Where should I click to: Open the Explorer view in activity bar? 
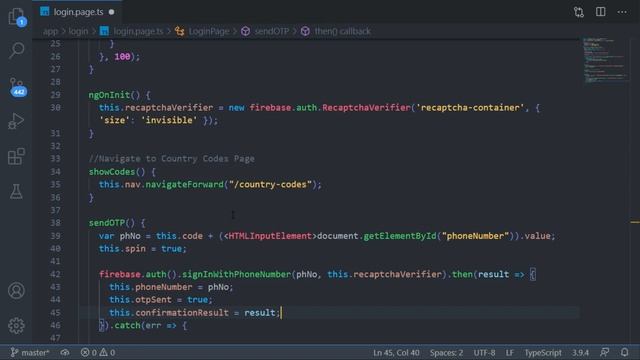(16, 17)
